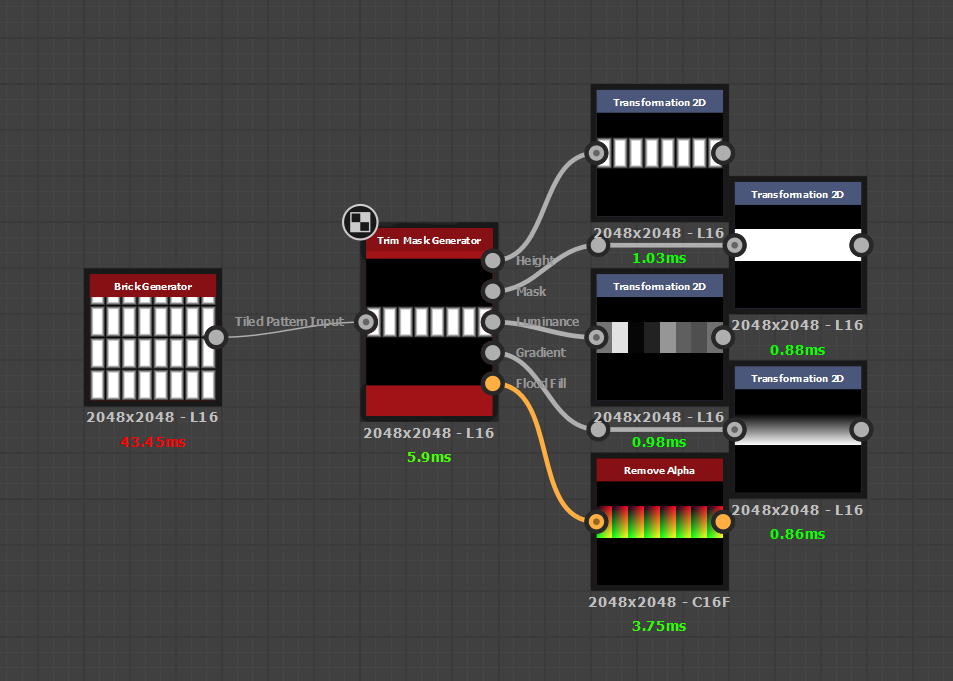Click input connector of the 0.88ms Transformation 2D
Screen dimensions: 953x681
click(735, 245)
